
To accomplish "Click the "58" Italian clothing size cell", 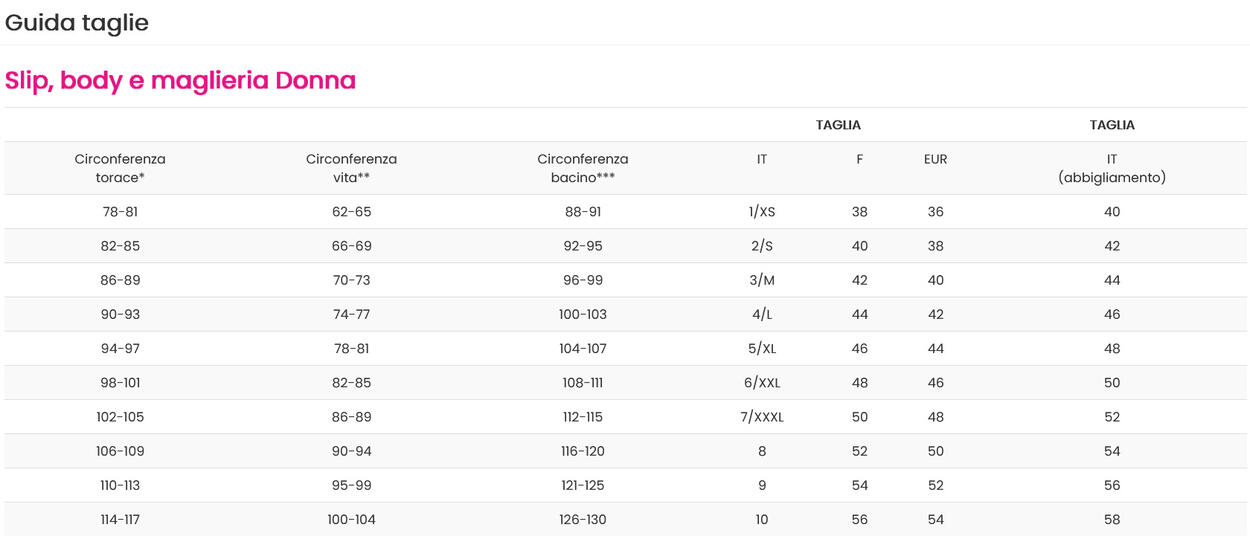I will click(x=1112, y=520).
